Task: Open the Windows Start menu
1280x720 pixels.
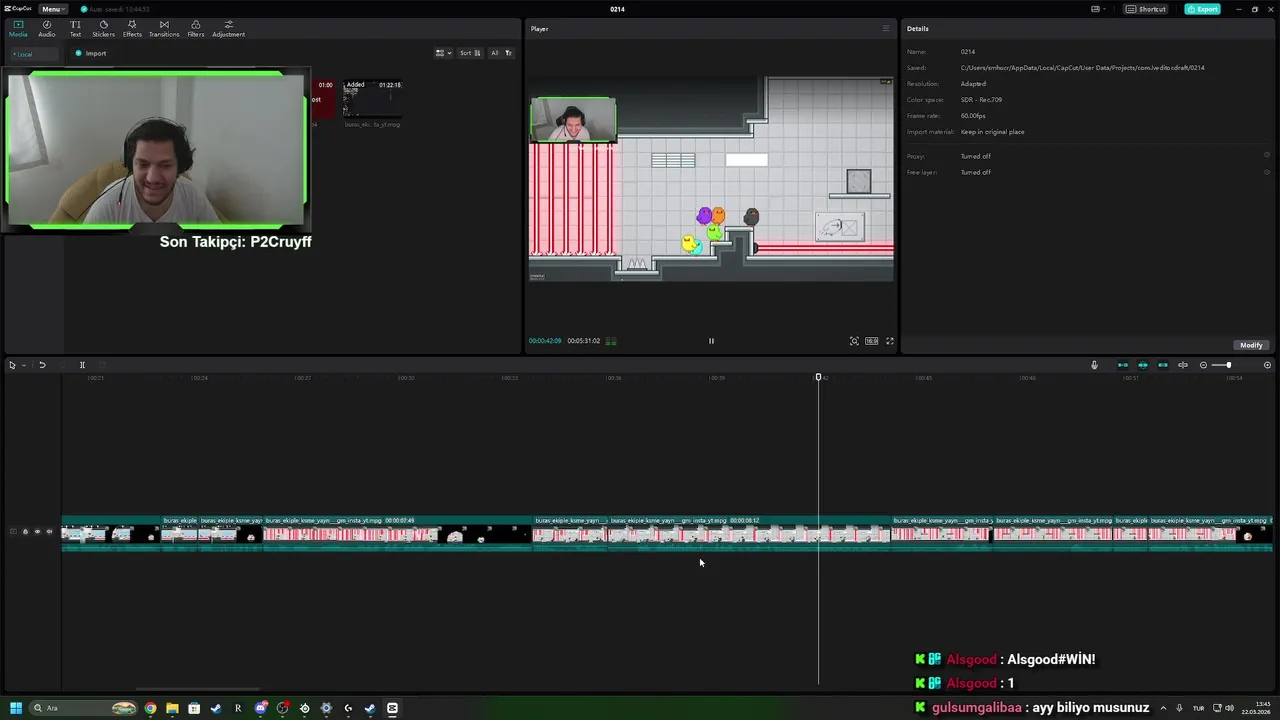Action: point(16,708)
